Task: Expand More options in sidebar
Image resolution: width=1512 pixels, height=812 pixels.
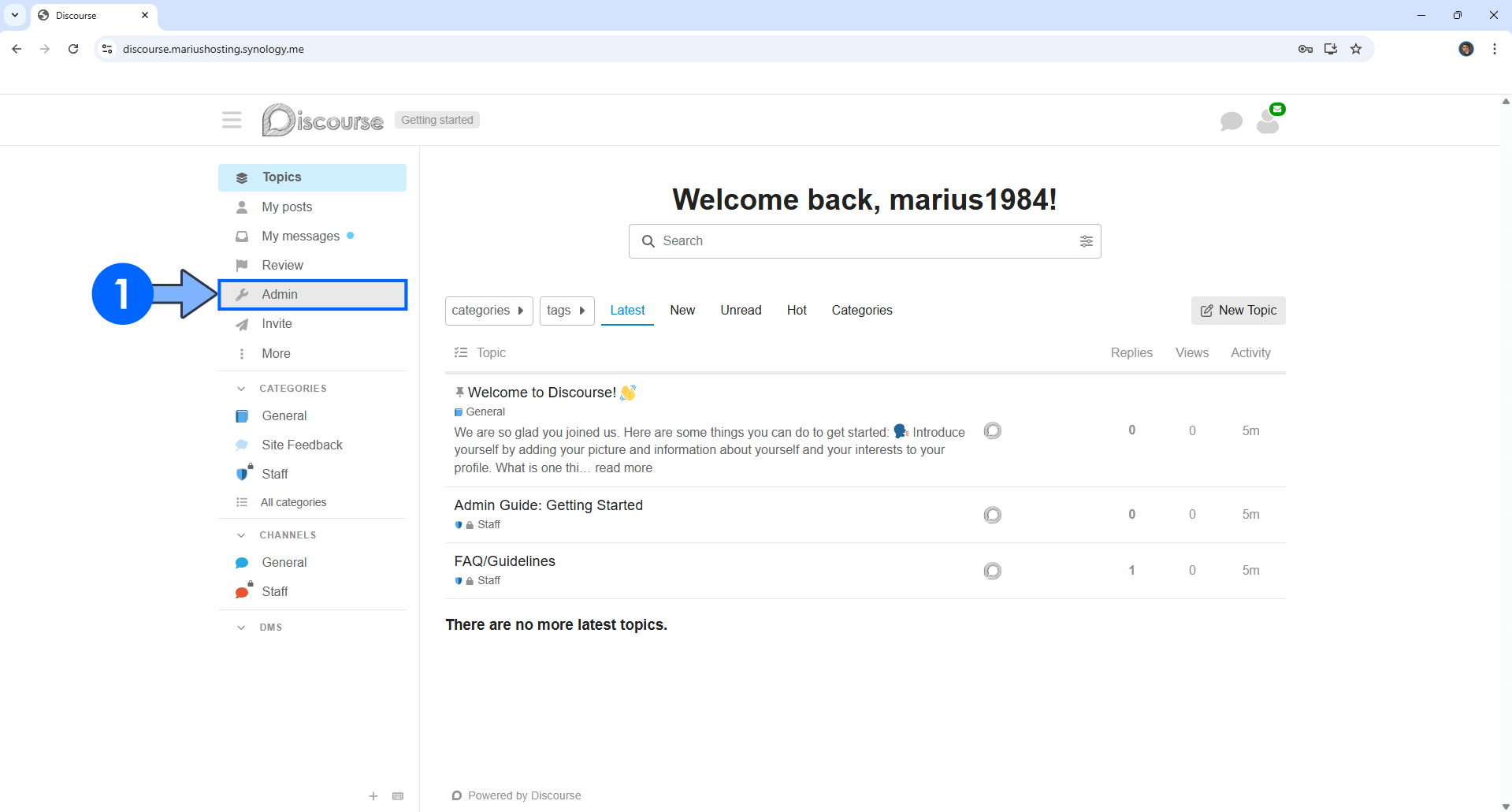Action: pos(312,353)
